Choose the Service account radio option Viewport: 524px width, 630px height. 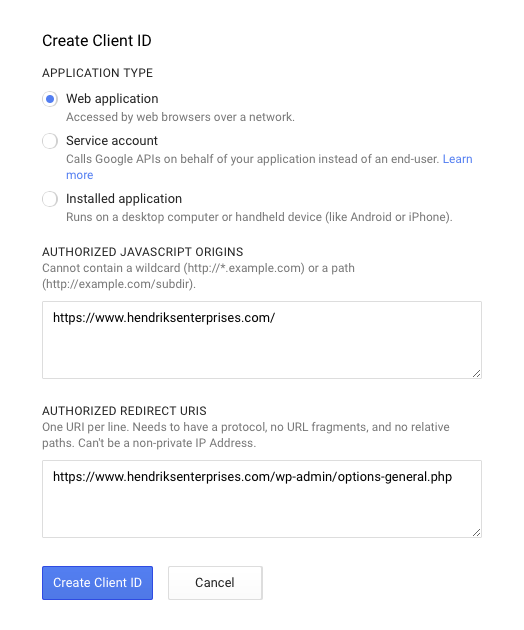point(50,141)
